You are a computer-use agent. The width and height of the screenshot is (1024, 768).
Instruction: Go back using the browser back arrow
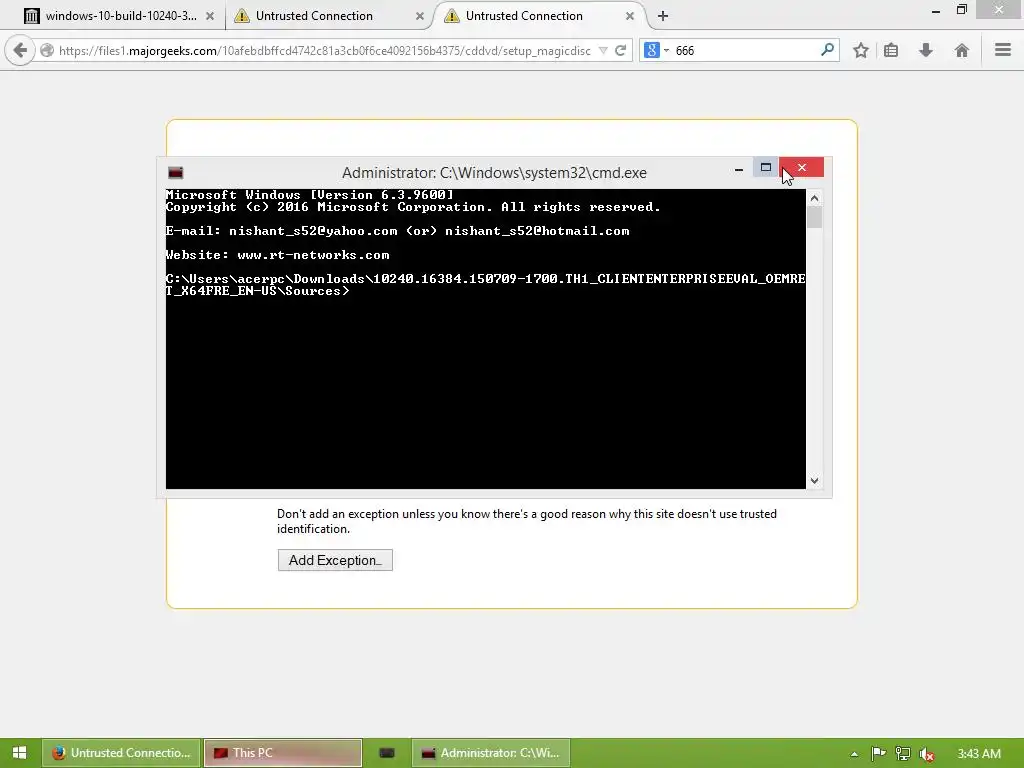20,50
